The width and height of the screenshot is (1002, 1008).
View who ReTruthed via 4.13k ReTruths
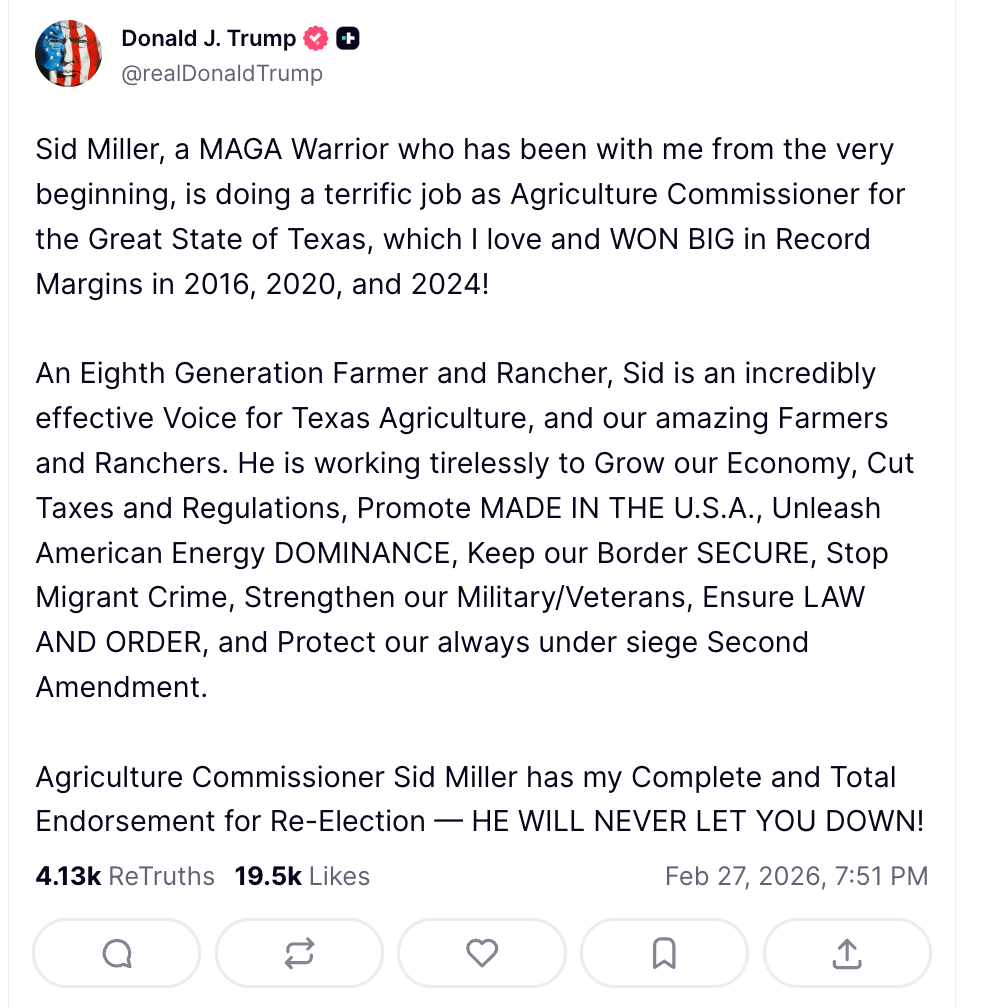tap(125, 877)
